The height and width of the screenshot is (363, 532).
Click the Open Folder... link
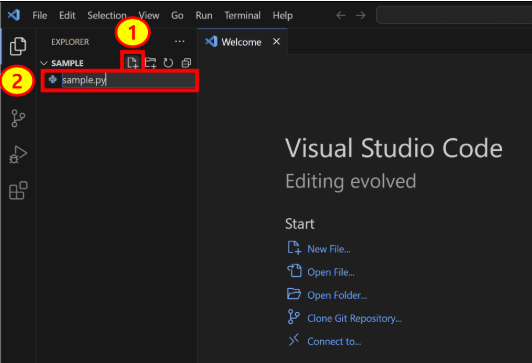(x=337, y=295)
